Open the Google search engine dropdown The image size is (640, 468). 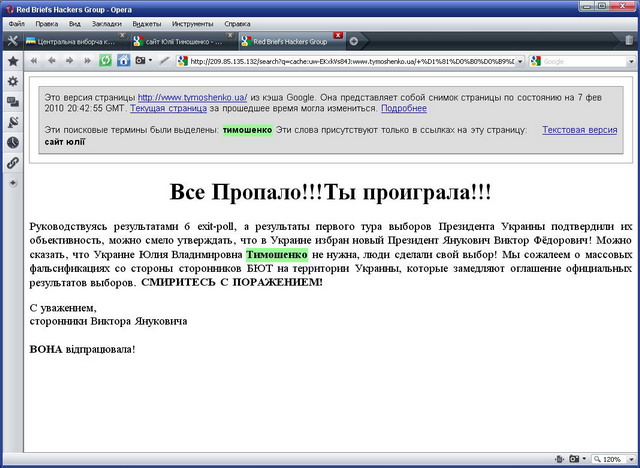536,61
